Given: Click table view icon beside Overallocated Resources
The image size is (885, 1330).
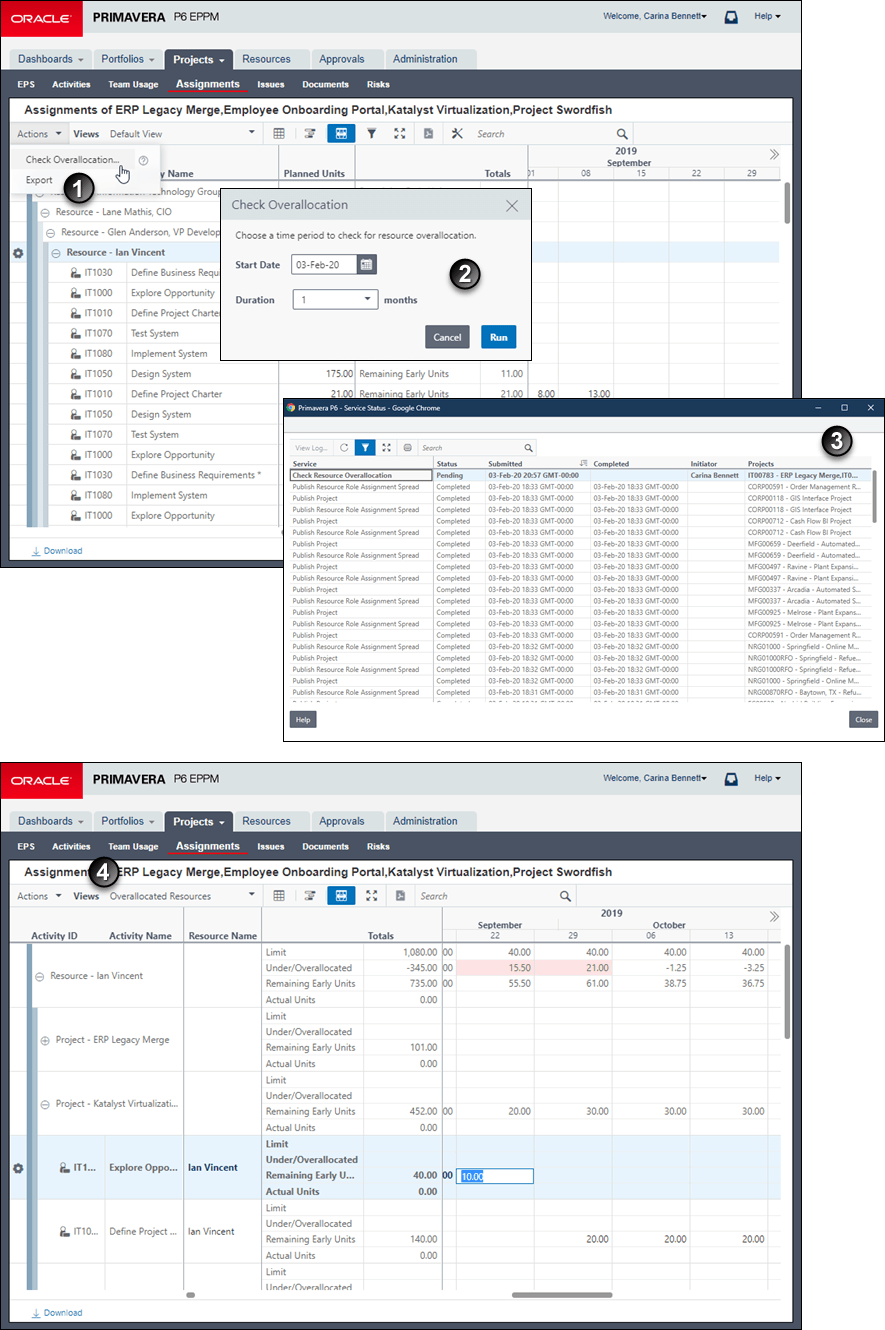Looking at the screenshot, I should click(x=279, y=896).
